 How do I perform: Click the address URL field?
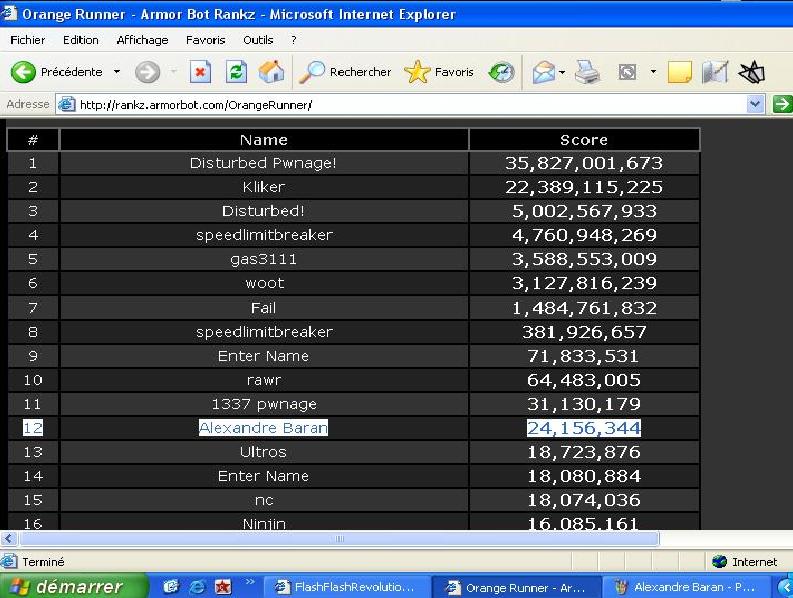coord(402,105)
